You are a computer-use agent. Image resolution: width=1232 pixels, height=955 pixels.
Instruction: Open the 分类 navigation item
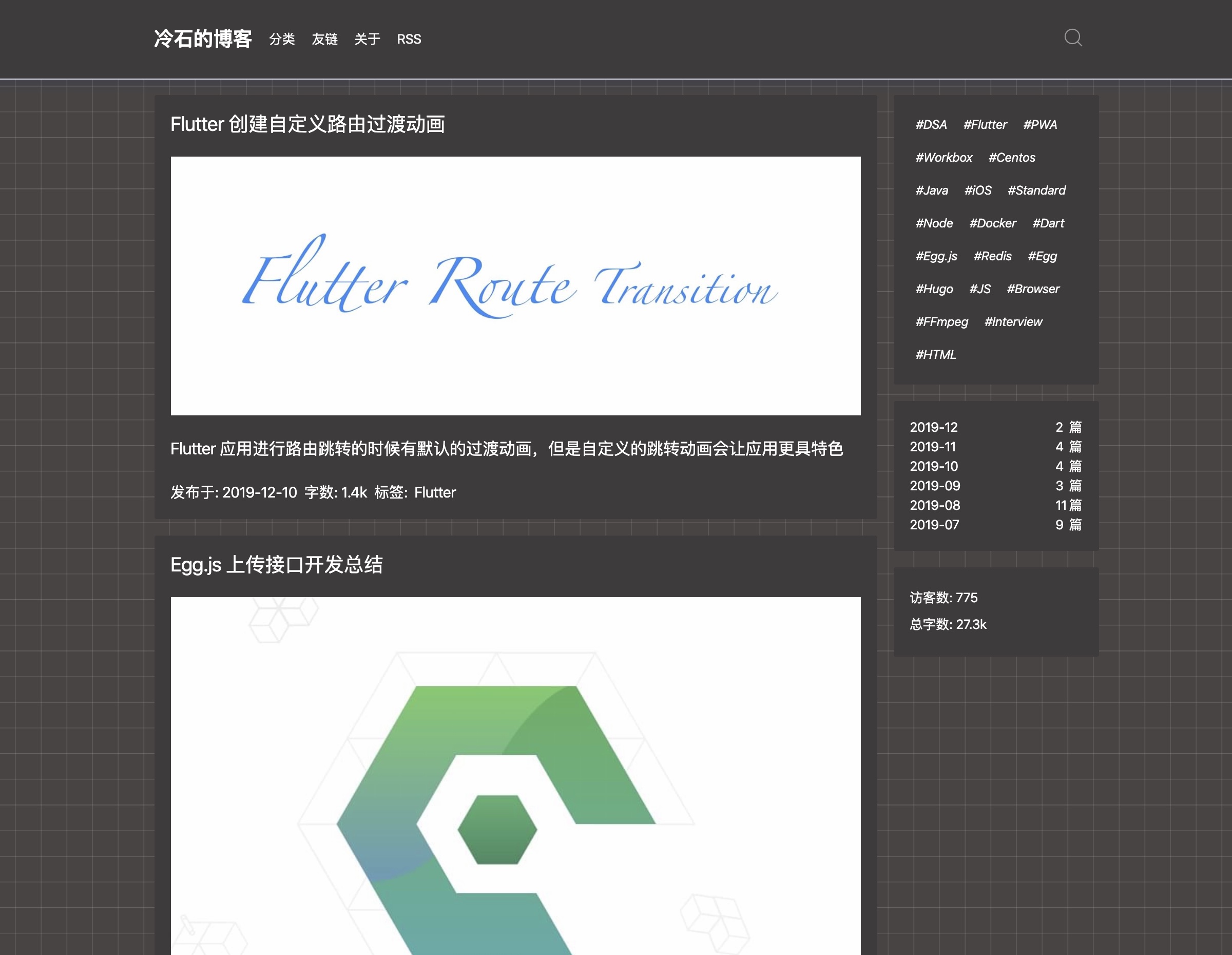[x=282, y=40]
